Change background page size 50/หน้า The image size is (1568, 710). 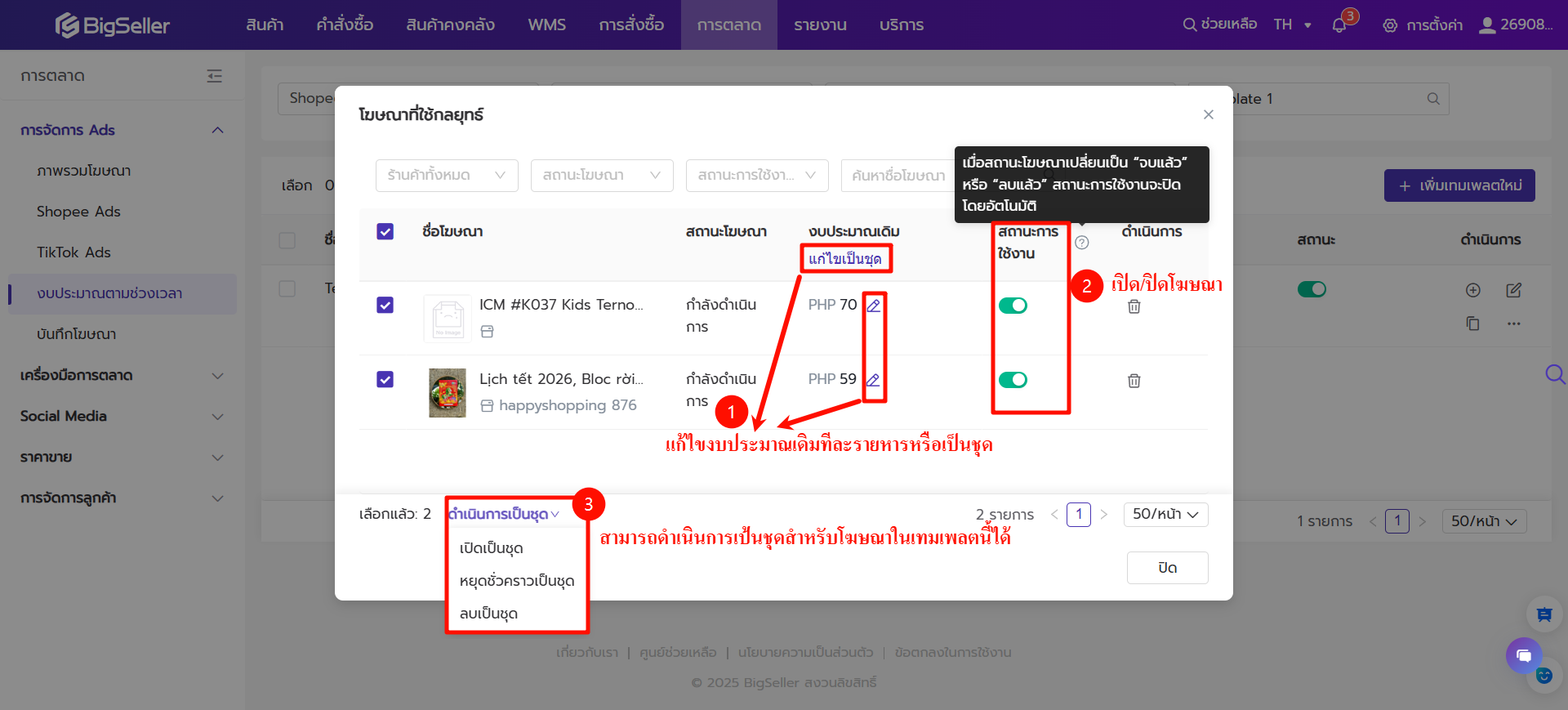1484,521
